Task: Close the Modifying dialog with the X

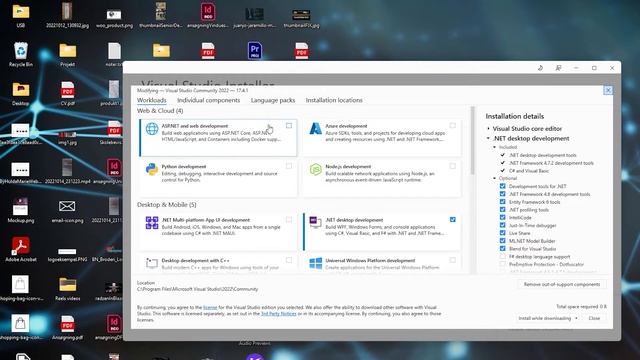Action: tap(608, 90)
